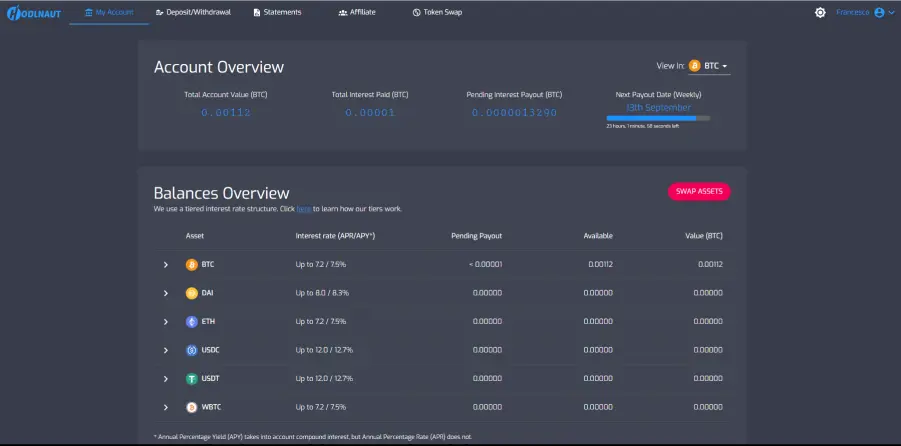This screenshot has height=446, width=901.
Task: Click the USDC coin icon
Action: click(191, 350)
